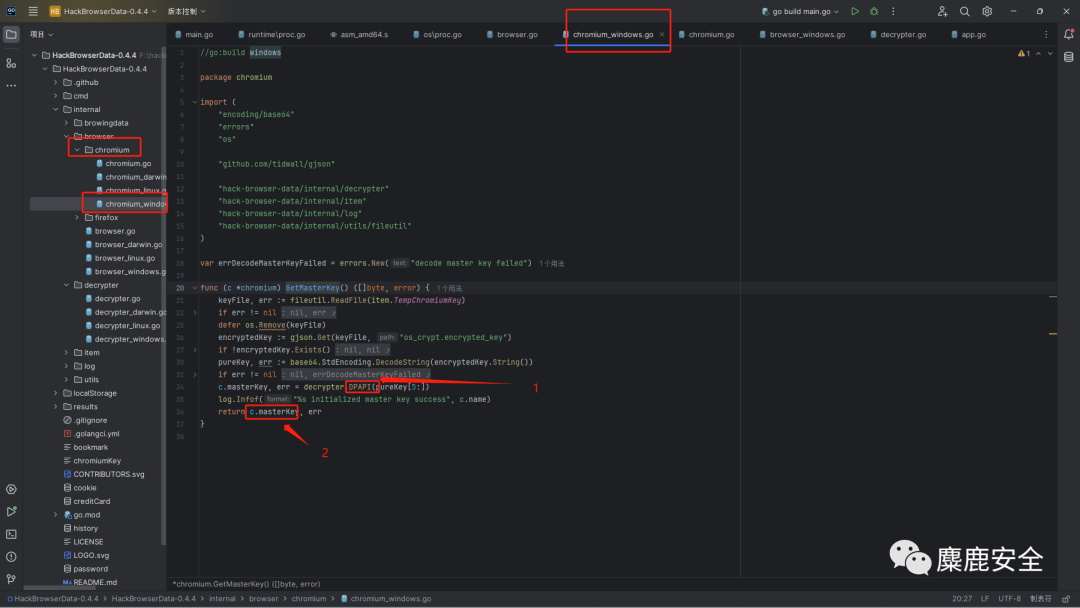This screenshot has height=608, width=1080.
Task: Switch to the asm_amd64.s tab
Action: 359,34
